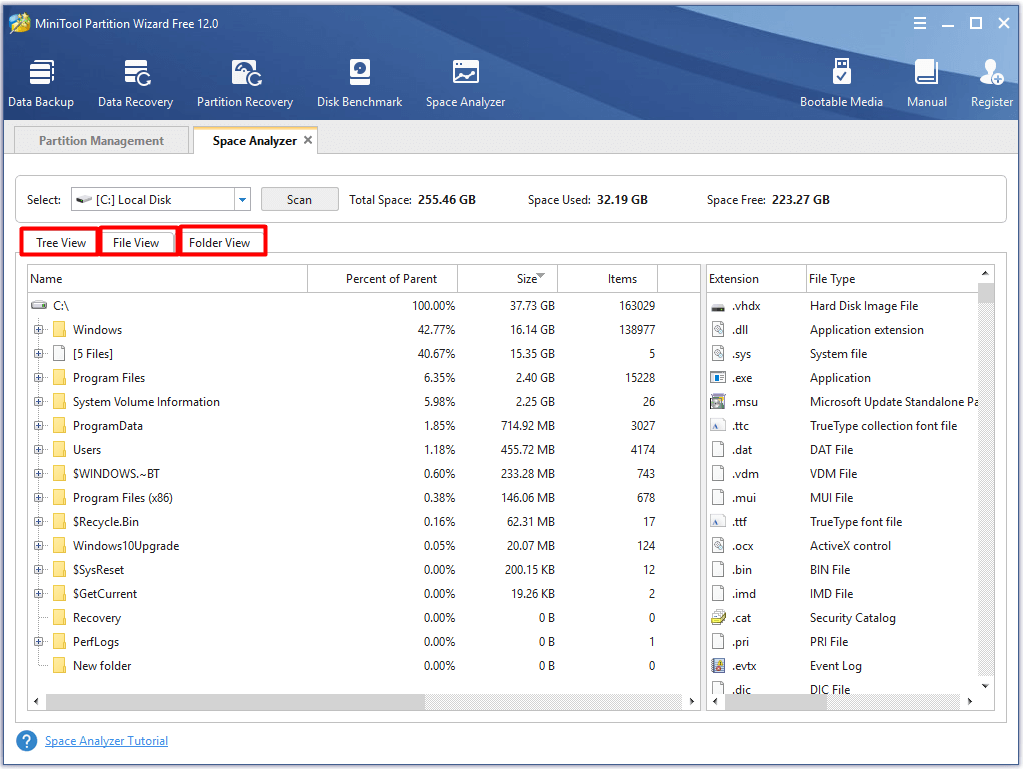Expand the PerfLogs folder node

[38, 642]
